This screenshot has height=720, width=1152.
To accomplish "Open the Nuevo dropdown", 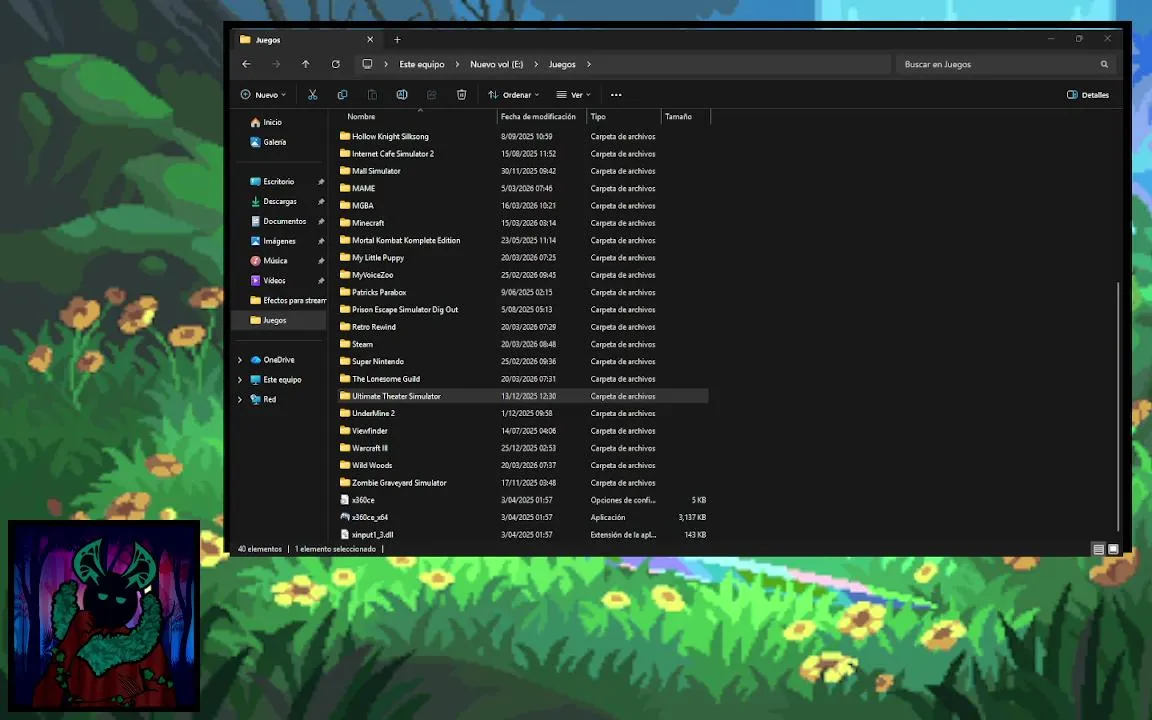I will 263,95.
